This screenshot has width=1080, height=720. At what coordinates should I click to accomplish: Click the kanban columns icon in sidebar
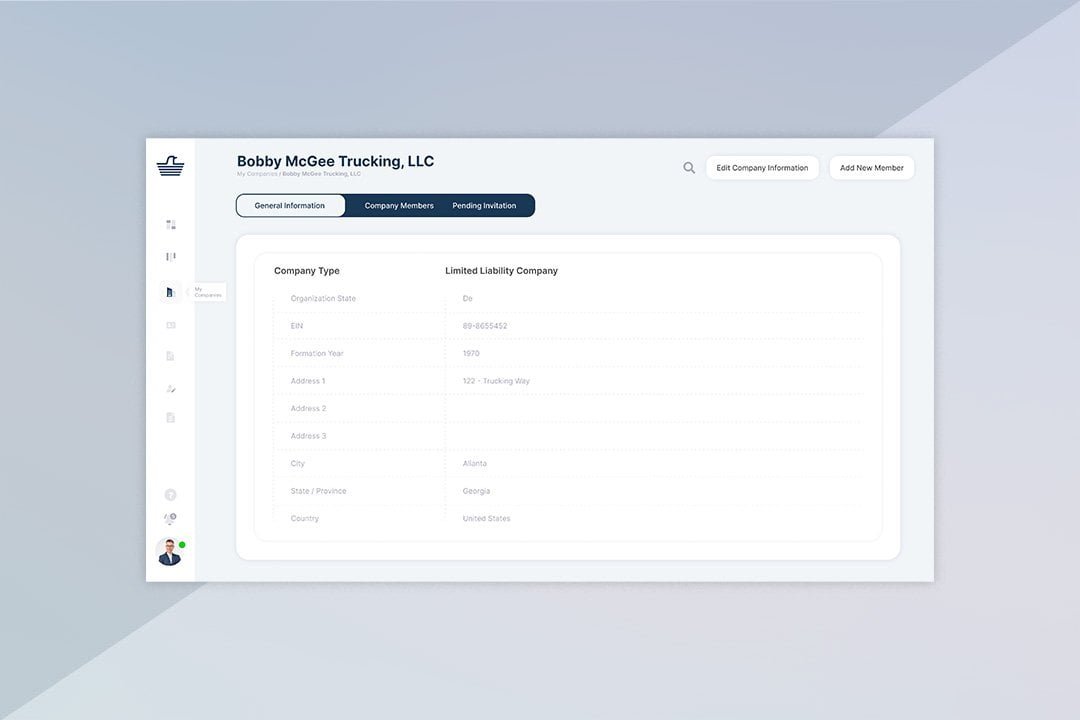coord(171,257)
